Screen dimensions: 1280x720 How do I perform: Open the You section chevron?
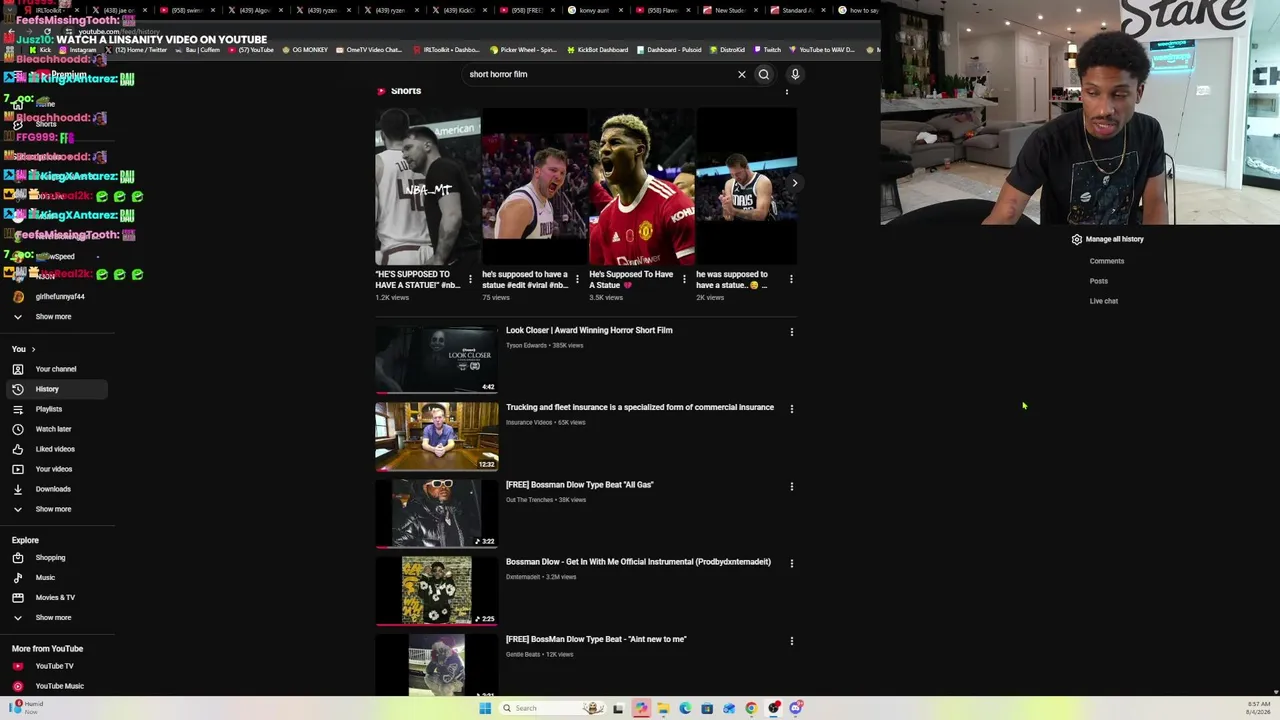33,349
